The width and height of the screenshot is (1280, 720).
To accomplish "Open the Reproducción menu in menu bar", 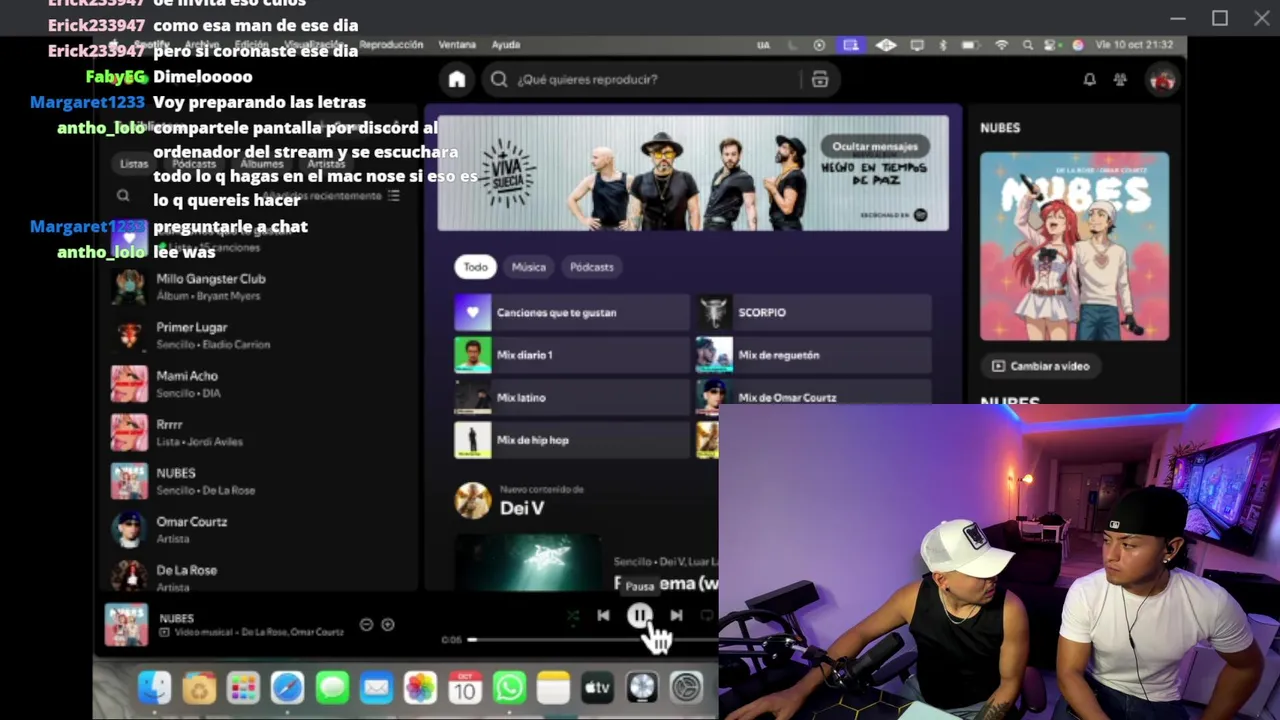I will coord(391,45).
